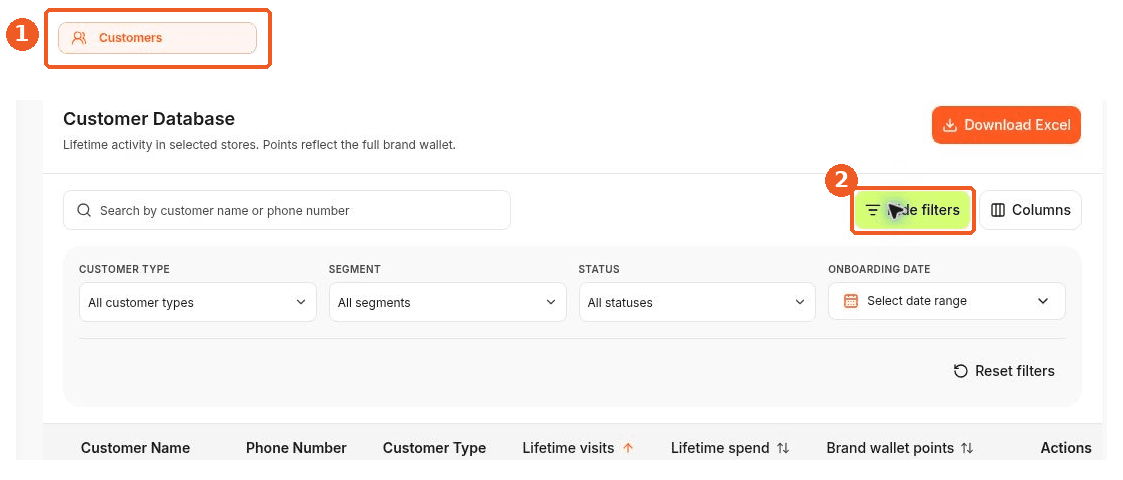Viewport: 1123px width, 480px height.
Task: Click the columns layout icon
Action: pyautogui.click(x=998, y=210)
